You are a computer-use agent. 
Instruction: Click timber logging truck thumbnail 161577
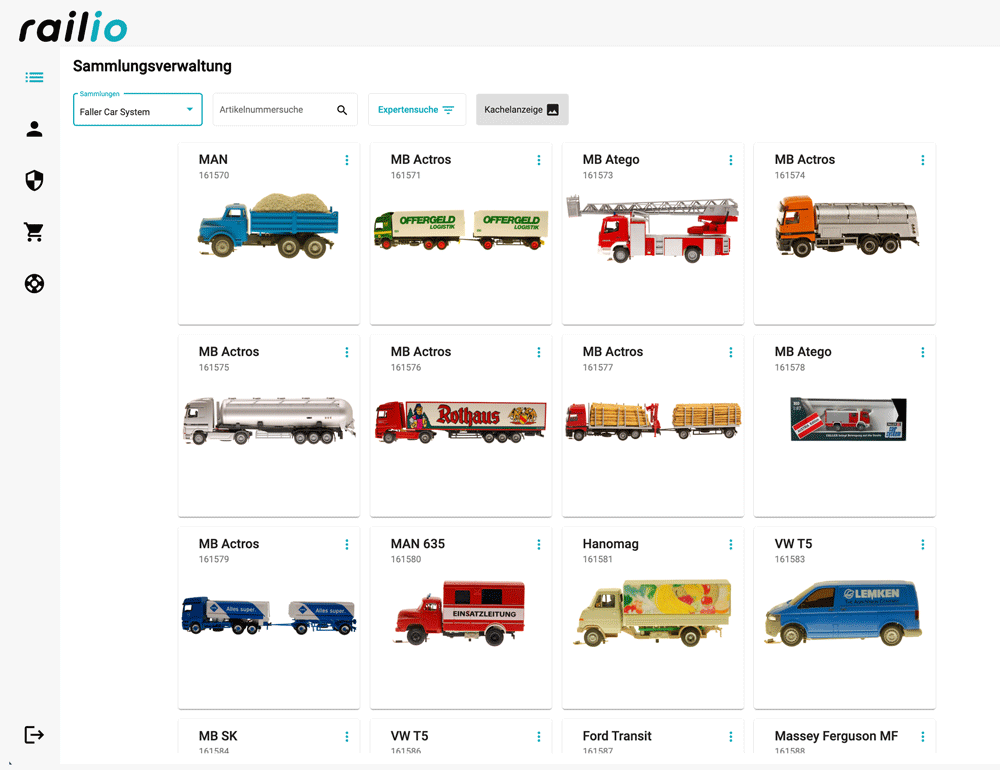[652, 421]
